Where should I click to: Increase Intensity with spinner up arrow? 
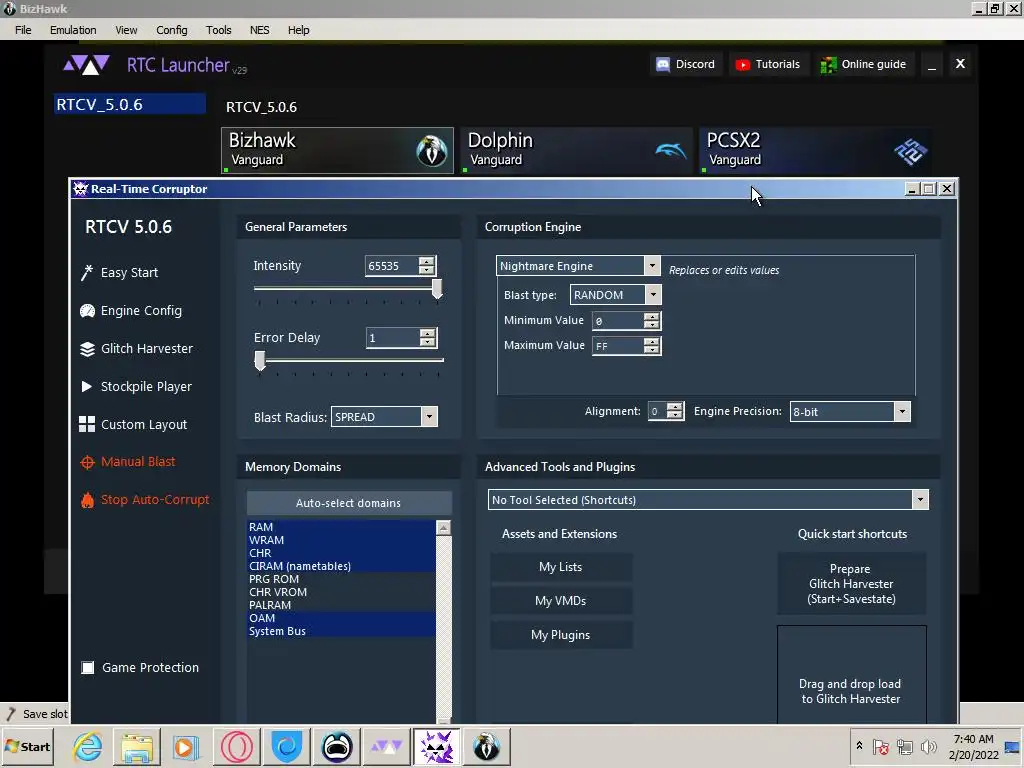(426, 261)
